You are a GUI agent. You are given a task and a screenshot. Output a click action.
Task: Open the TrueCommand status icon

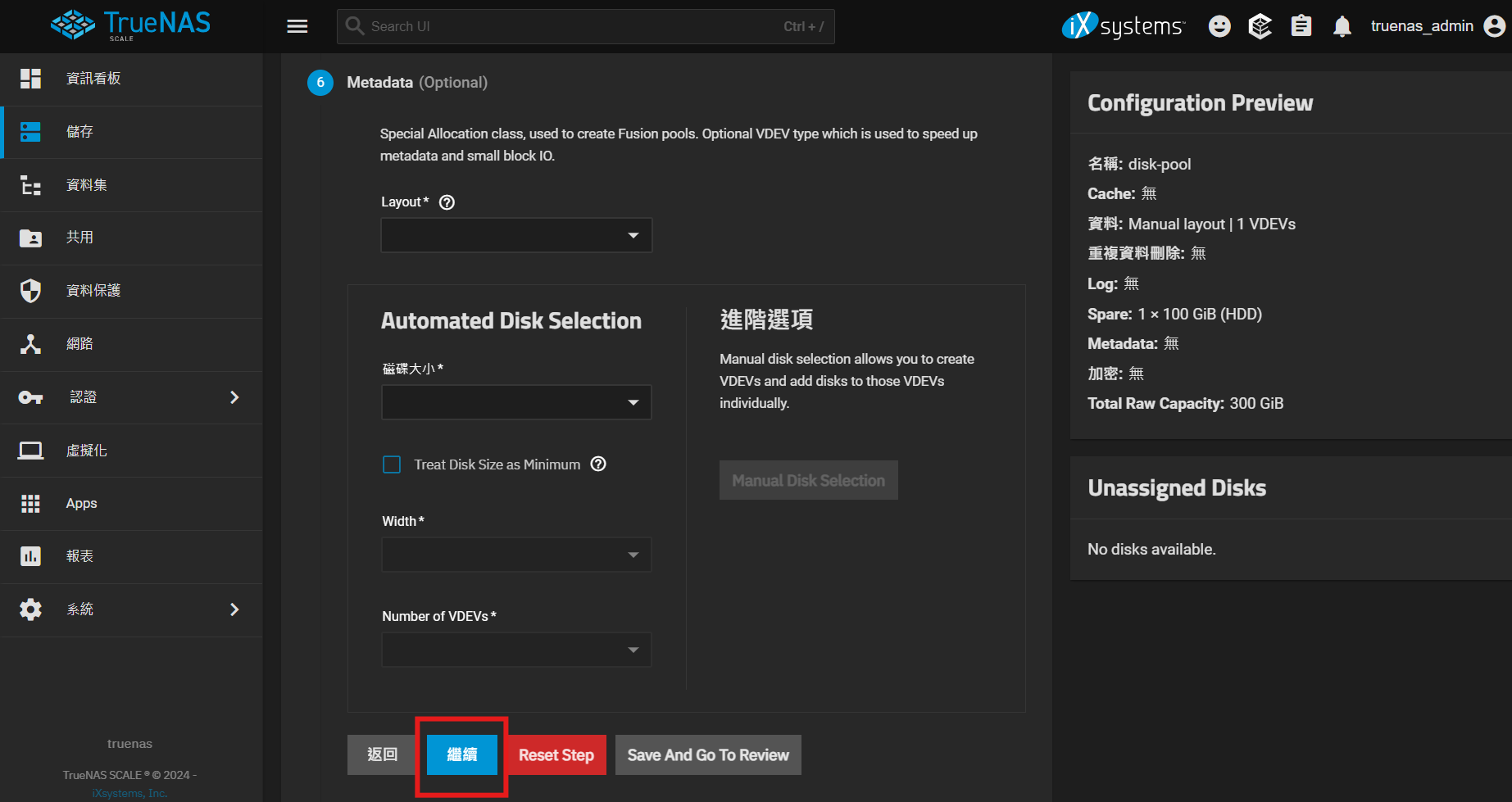click(x=1260, y=26)
